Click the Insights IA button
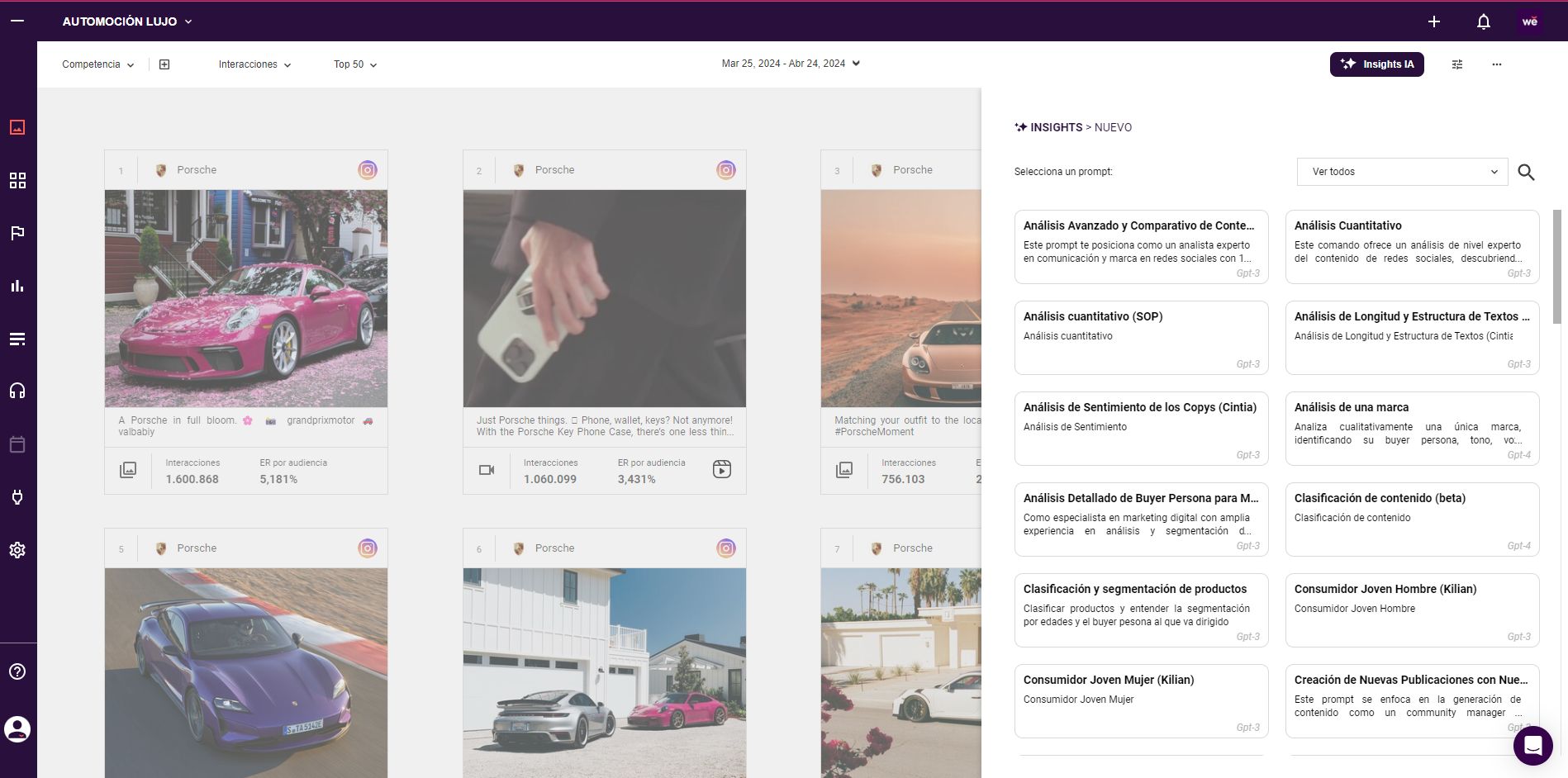Image resolution: width=1568 pixels, height=778 pixels. (1376, 64)
